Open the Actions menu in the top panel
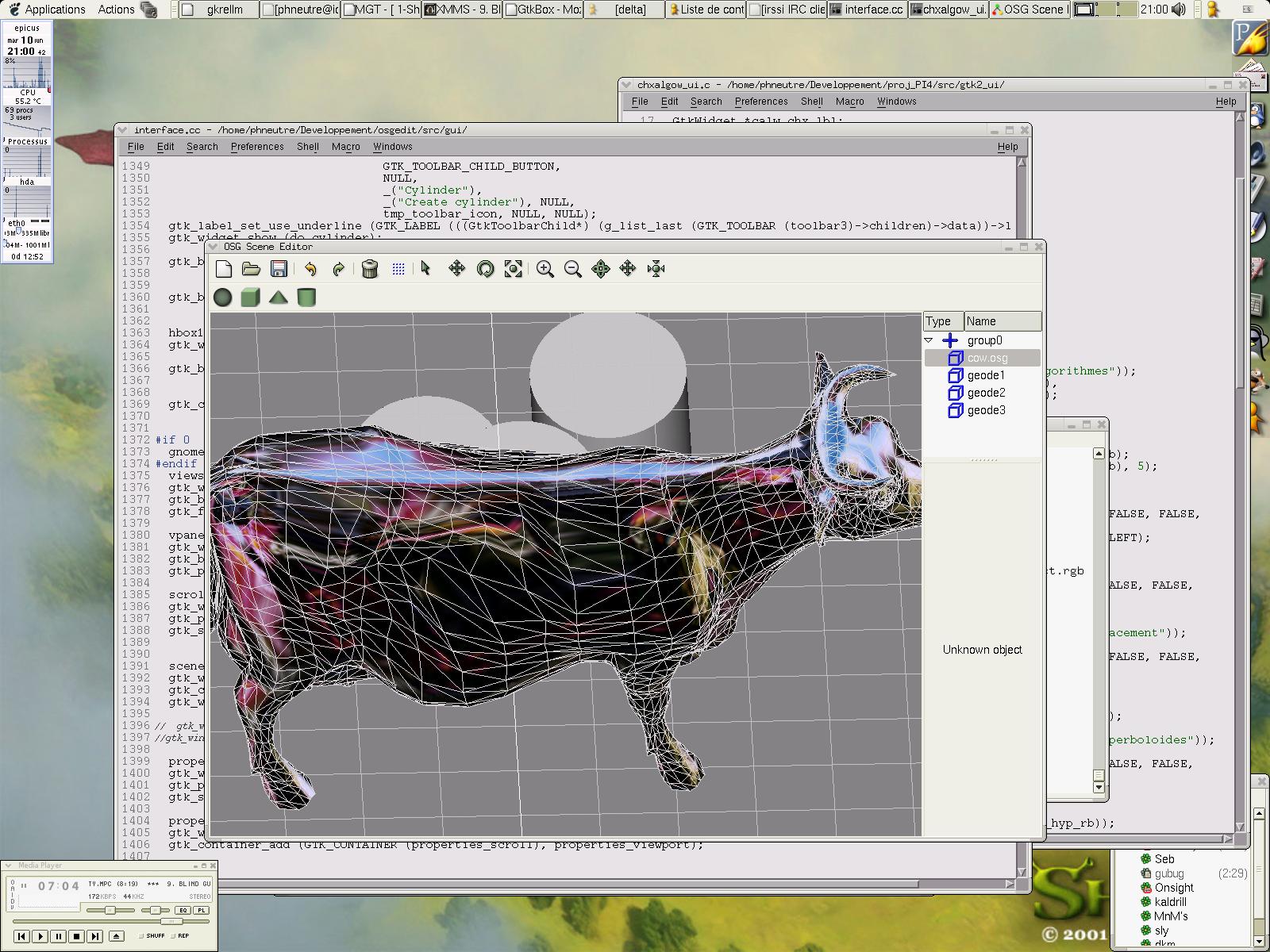This screenshot has height=952, width=1270. click(116, 10)
